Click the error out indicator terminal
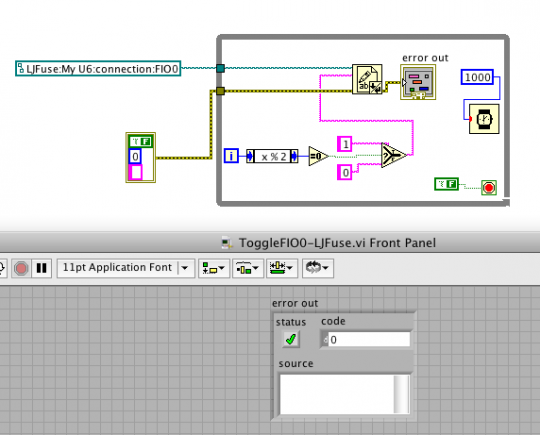This screenshot has width=540, height=435. coord(418,82)
